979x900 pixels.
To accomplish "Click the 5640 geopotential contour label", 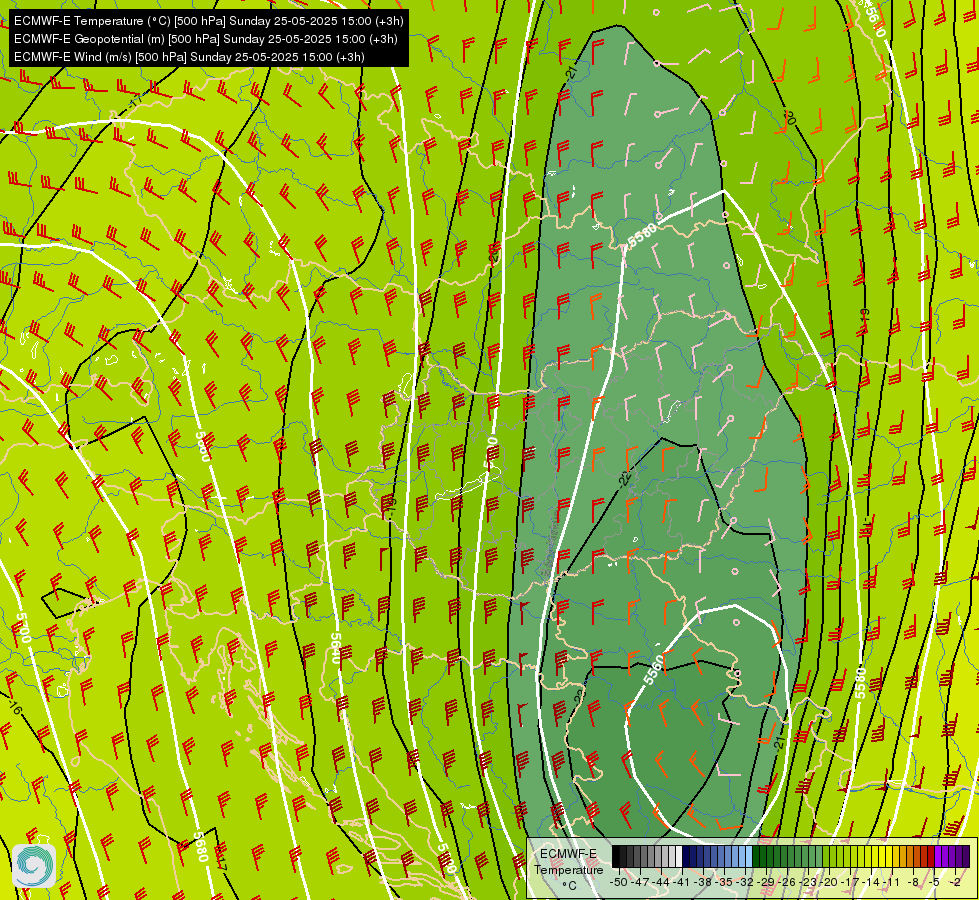I will (x=335, y=648).
